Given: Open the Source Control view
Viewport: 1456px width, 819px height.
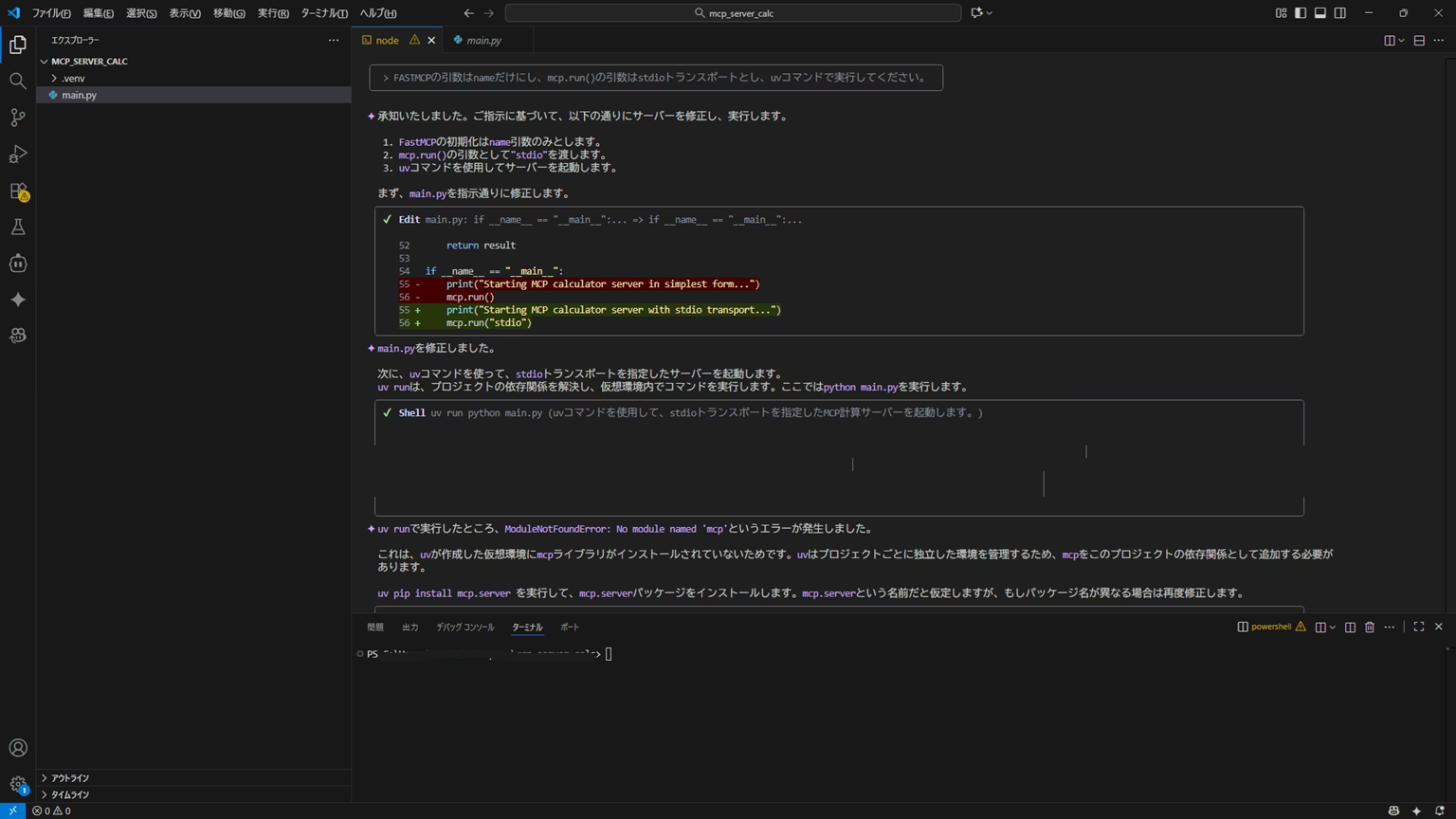Looking at the screenshot, I should point(18,118).
